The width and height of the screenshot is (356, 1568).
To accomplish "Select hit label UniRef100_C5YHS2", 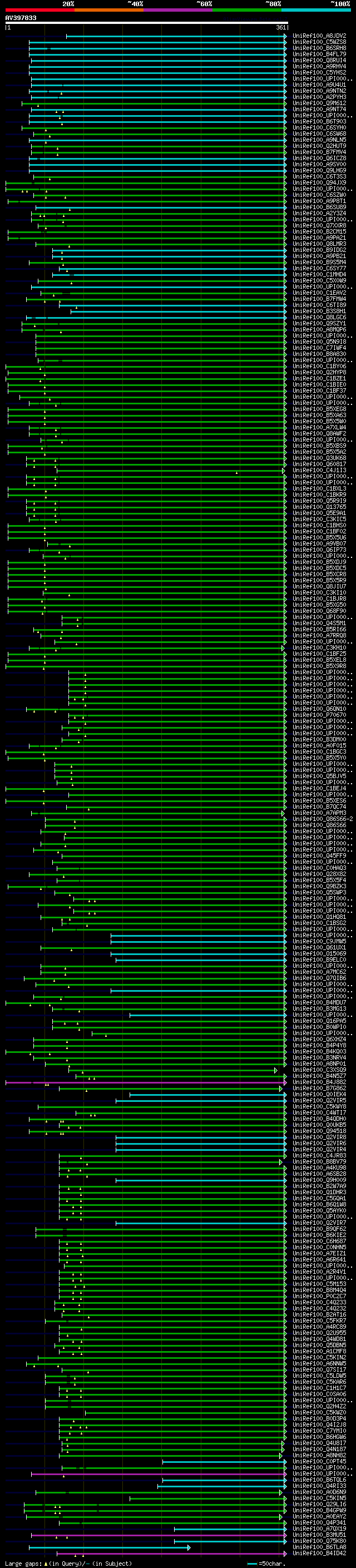I will [x=319, y=72].
